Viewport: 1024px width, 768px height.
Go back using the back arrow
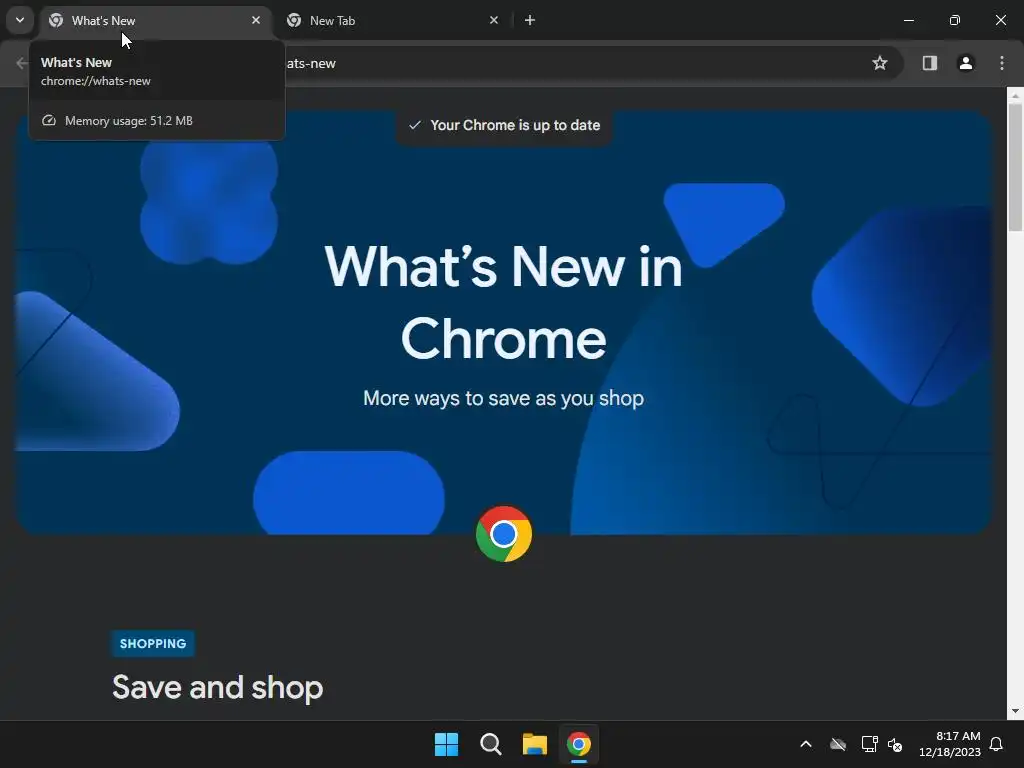[x=22, y=63]
